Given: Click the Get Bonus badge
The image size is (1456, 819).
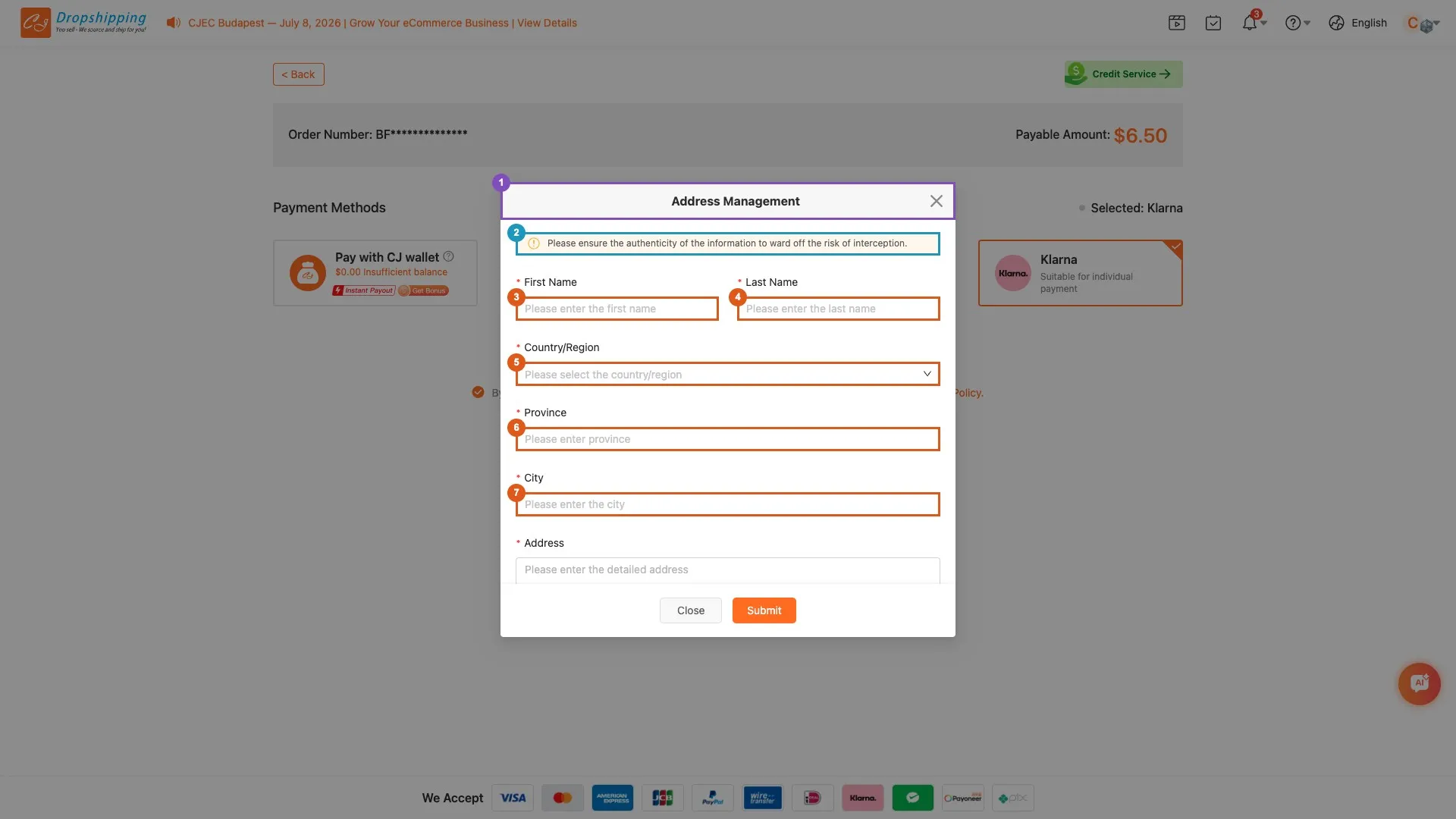Looking at the screenshot, I should point(424,290).
